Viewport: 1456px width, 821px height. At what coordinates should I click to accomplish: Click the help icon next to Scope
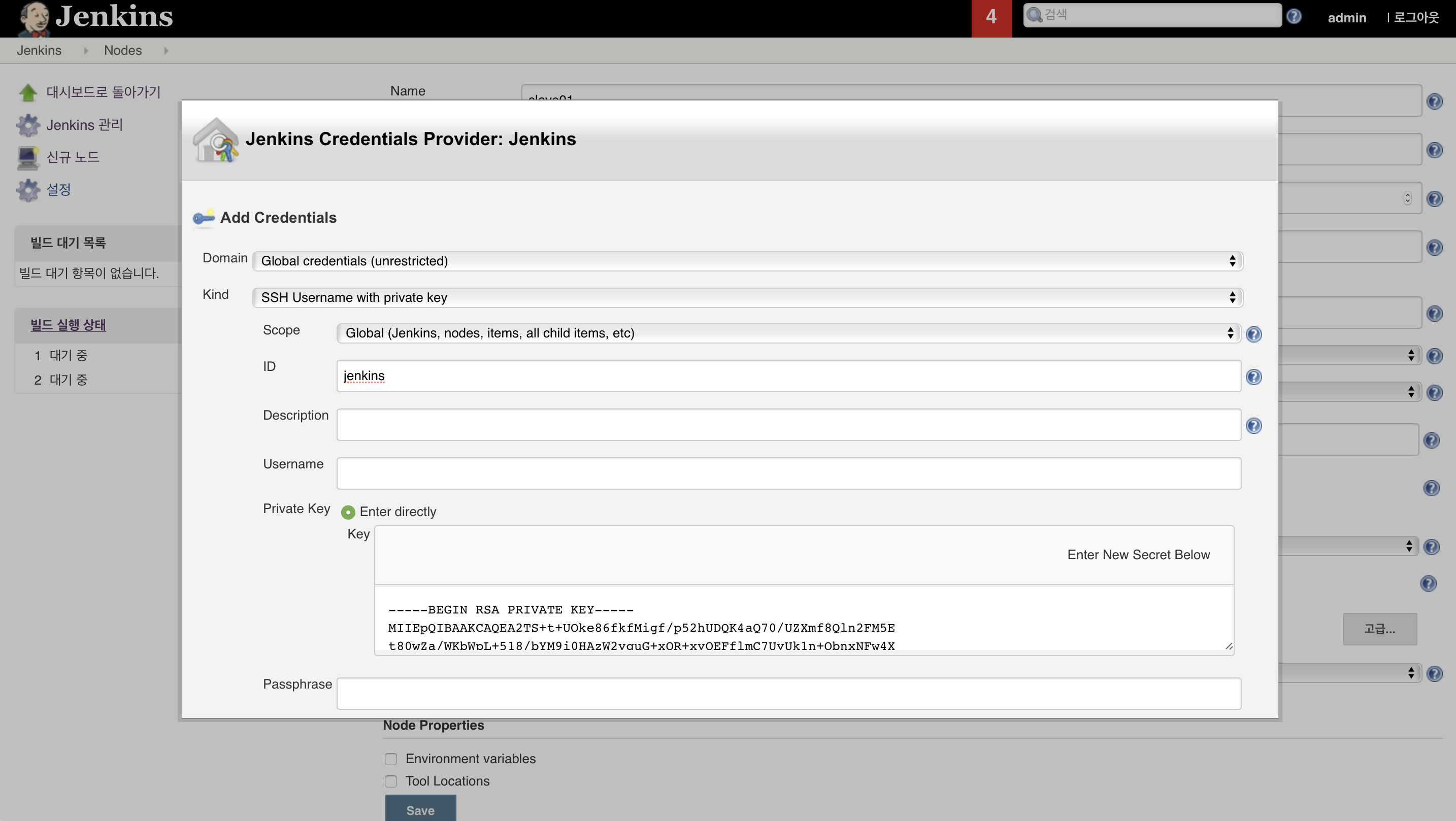tap(1253, 334)
